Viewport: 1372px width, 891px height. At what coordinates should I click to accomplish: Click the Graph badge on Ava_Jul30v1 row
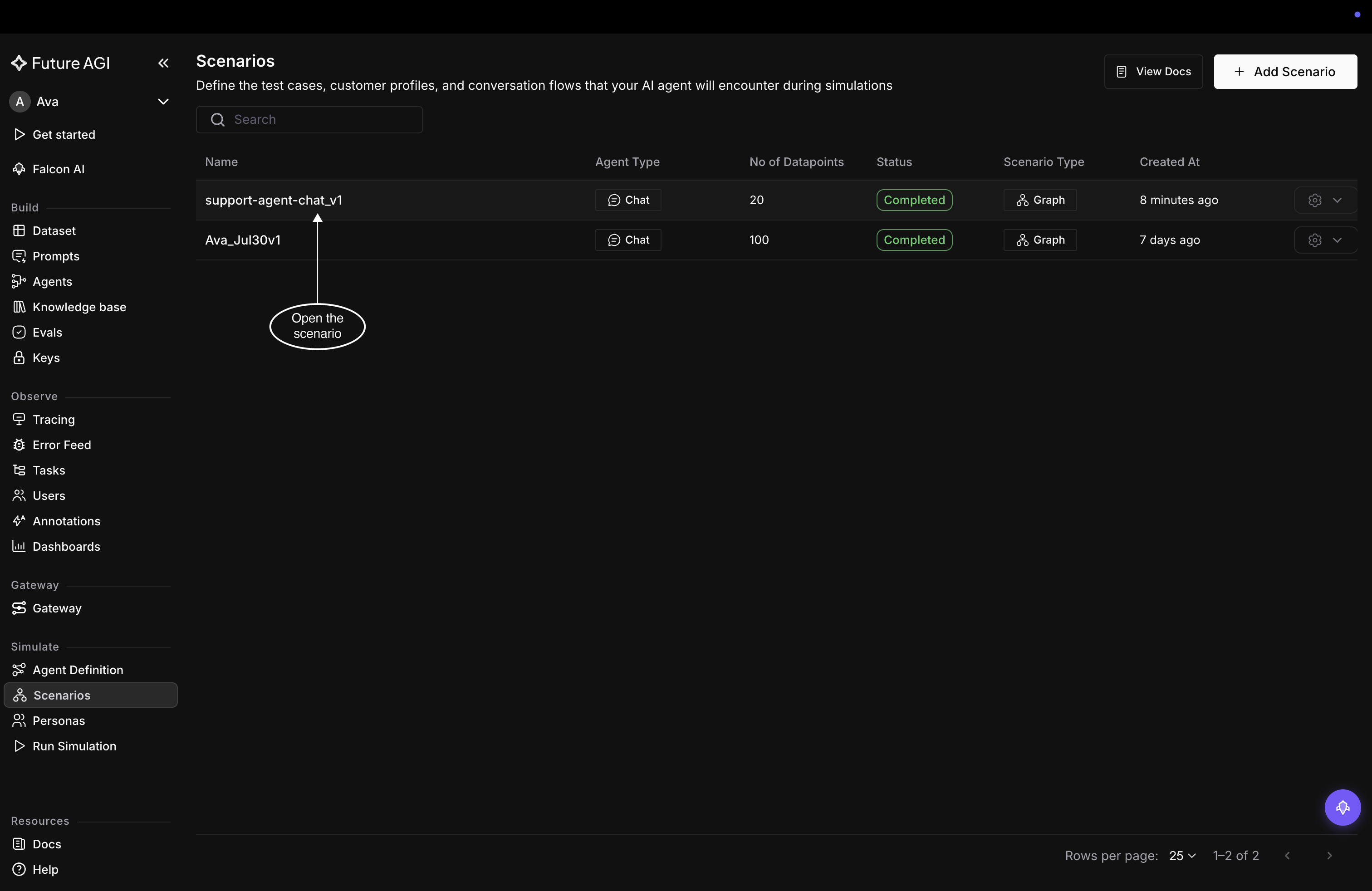tap(1039, 240)
